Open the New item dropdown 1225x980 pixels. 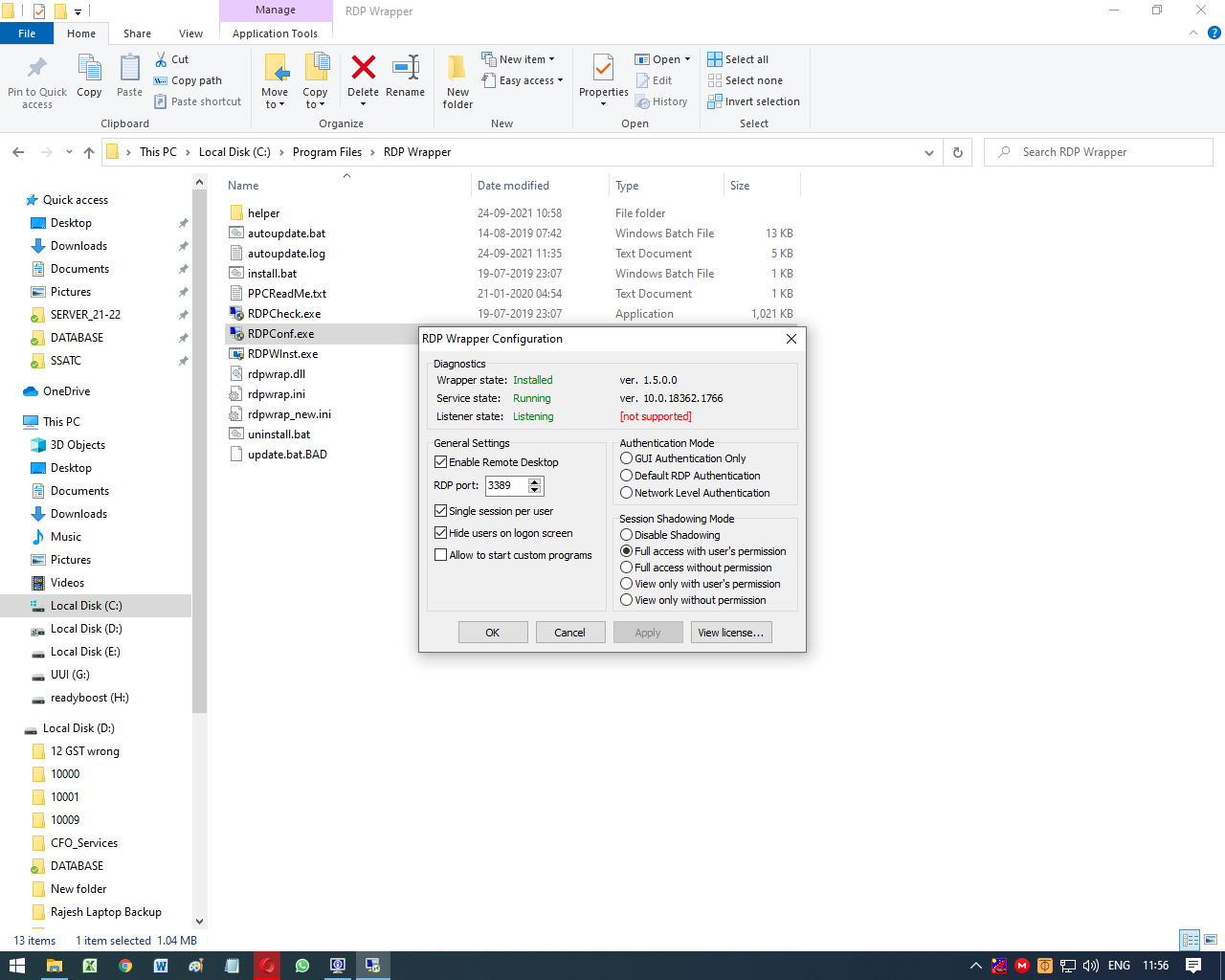[518, 59]
